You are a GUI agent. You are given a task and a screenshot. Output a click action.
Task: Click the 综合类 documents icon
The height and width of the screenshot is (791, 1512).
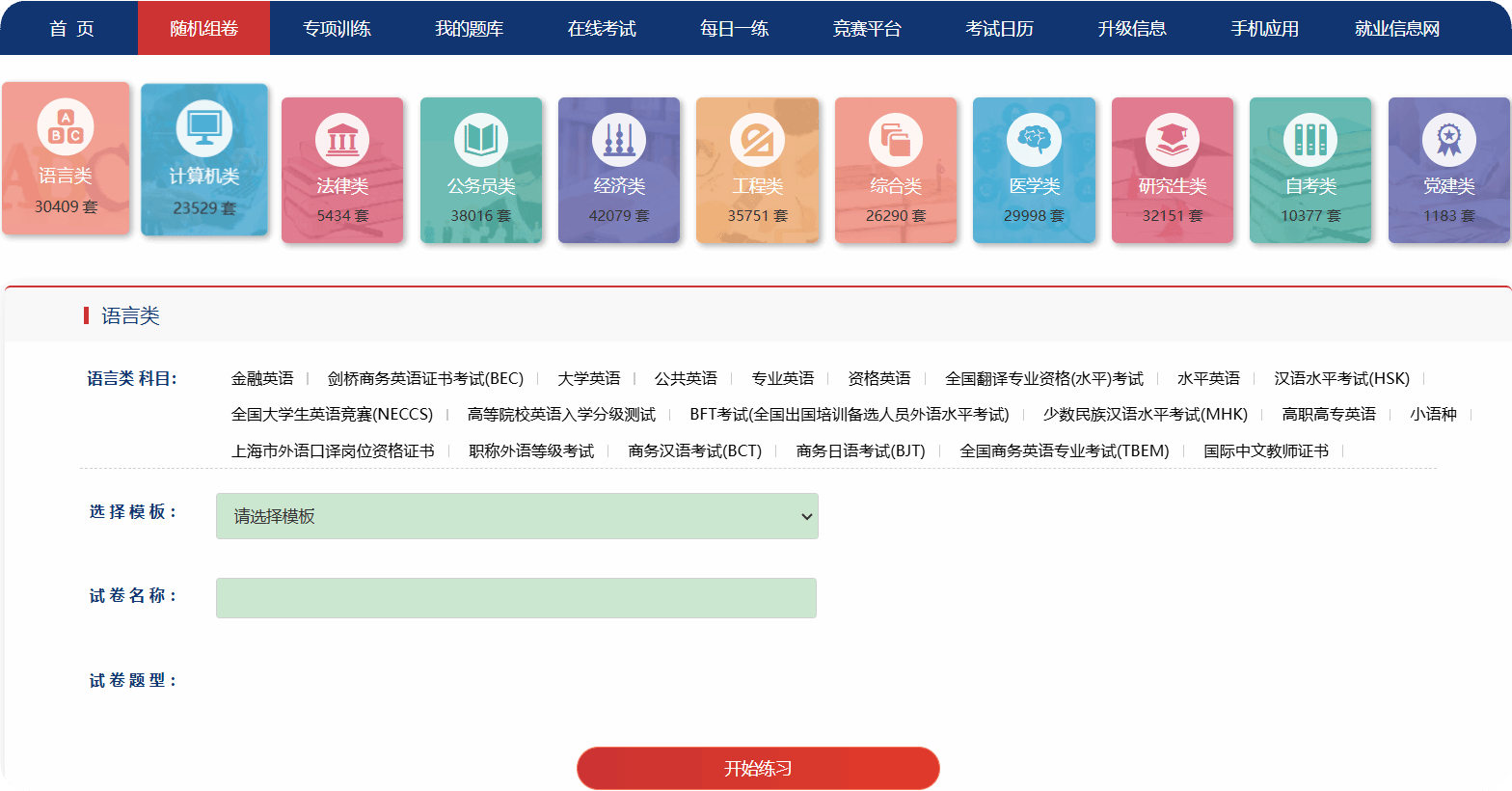point(896,140)
